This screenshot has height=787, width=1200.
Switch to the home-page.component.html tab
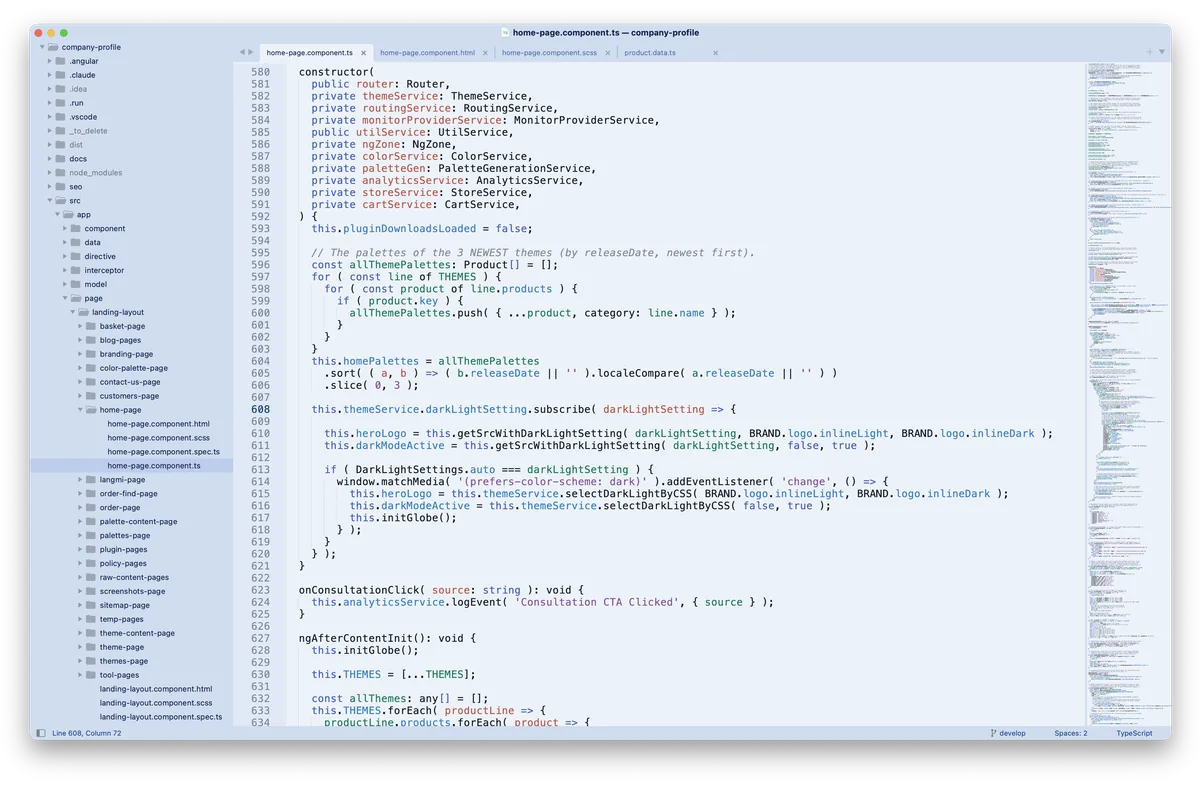pos(427,53)
